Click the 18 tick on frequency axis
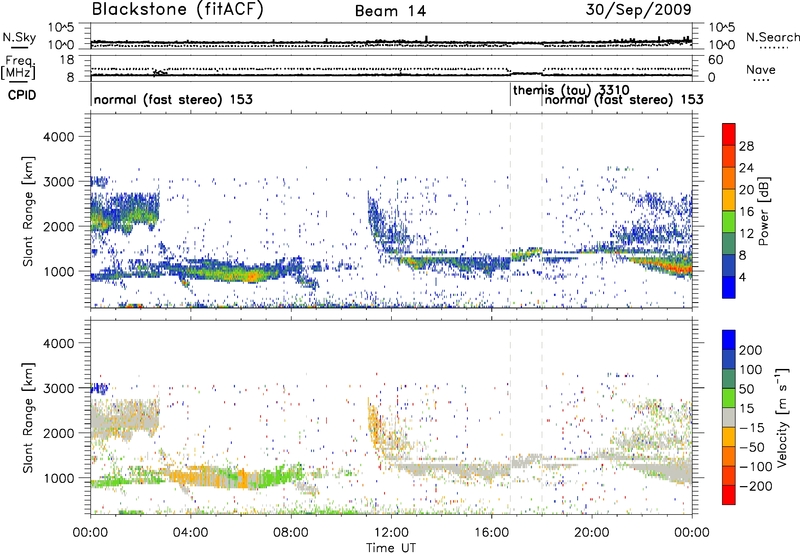The height and width of the screenshot is (554, 800). point(67,60)
